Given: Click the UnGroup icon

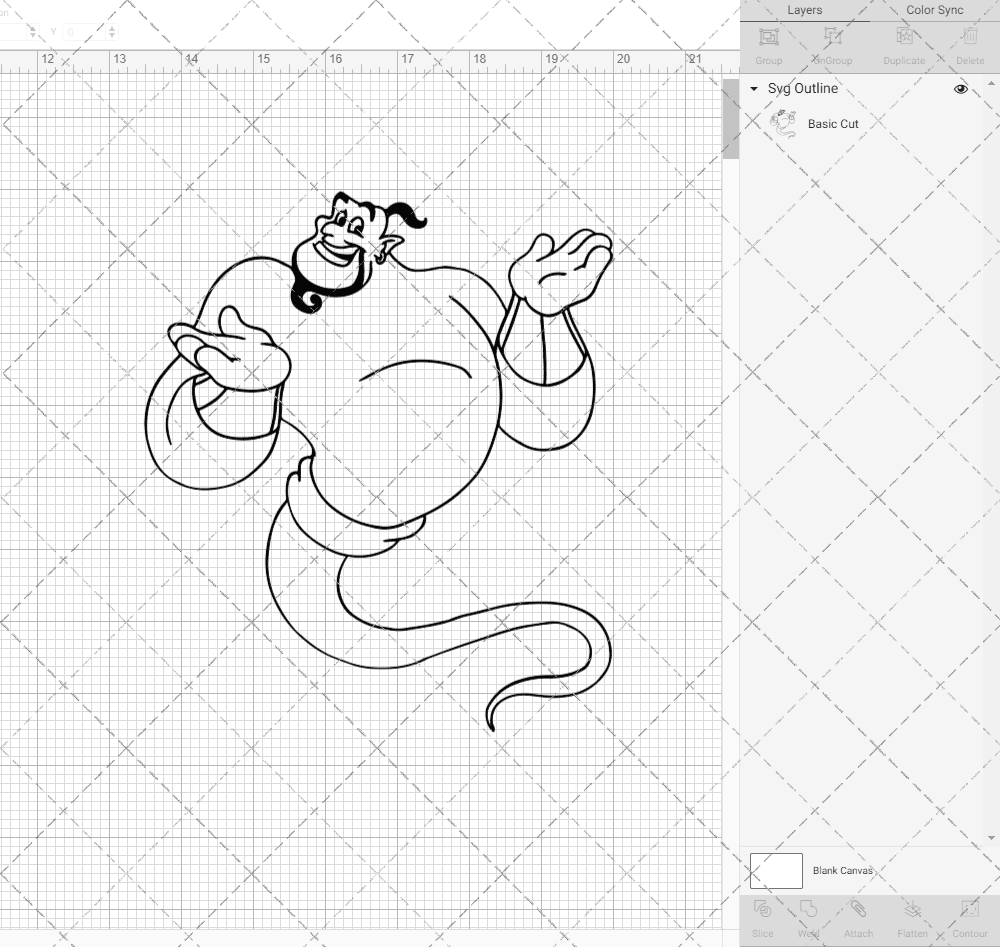Looking at the screenshot, I should click(832, 37).
